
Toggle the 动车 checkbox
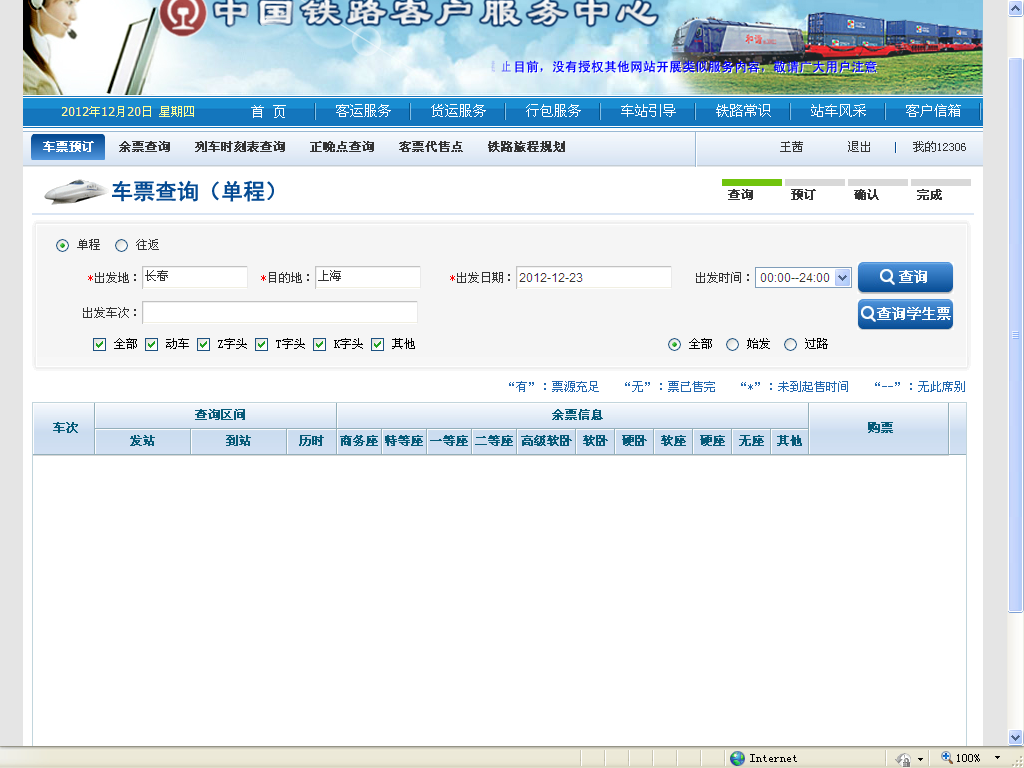[x=152, y=344]
